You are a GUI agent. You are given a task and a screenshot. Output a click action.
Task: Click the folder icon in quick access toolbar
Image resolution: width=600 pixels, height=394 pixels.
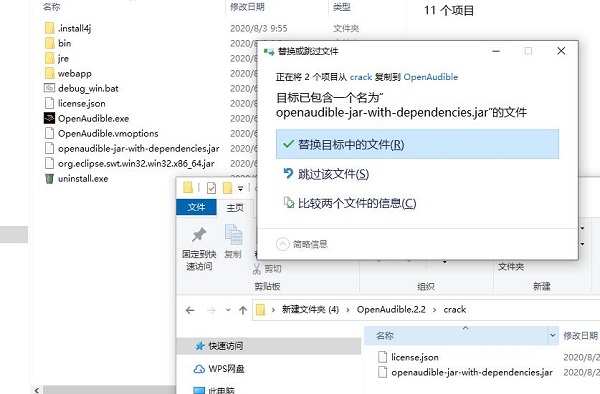(x=188, y=187)
